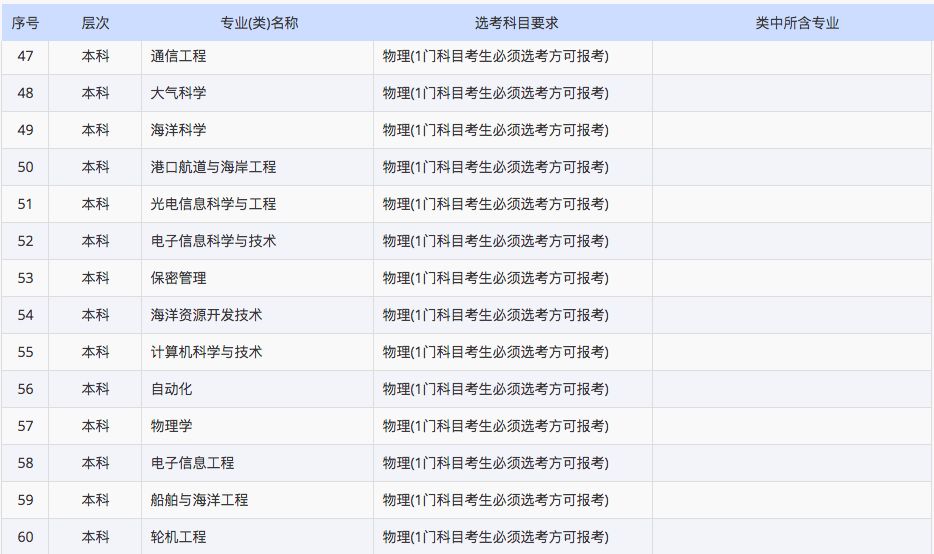Click 物理 requirement for 计算机科学与技术

(496, 351)
